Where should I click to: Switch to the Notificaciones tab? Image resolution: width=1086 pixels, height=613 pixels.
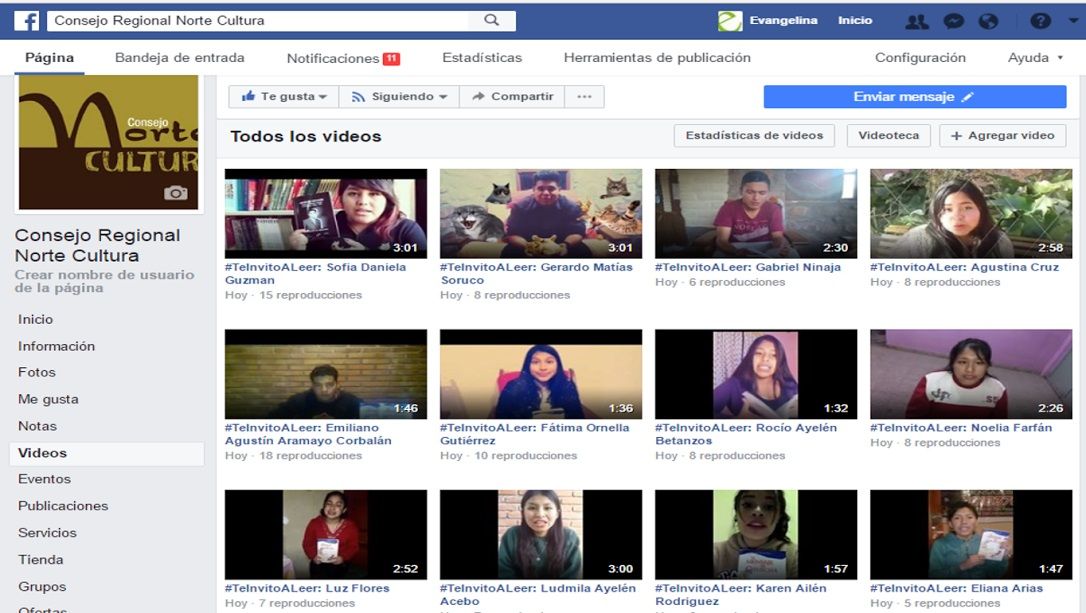(342, 58)
